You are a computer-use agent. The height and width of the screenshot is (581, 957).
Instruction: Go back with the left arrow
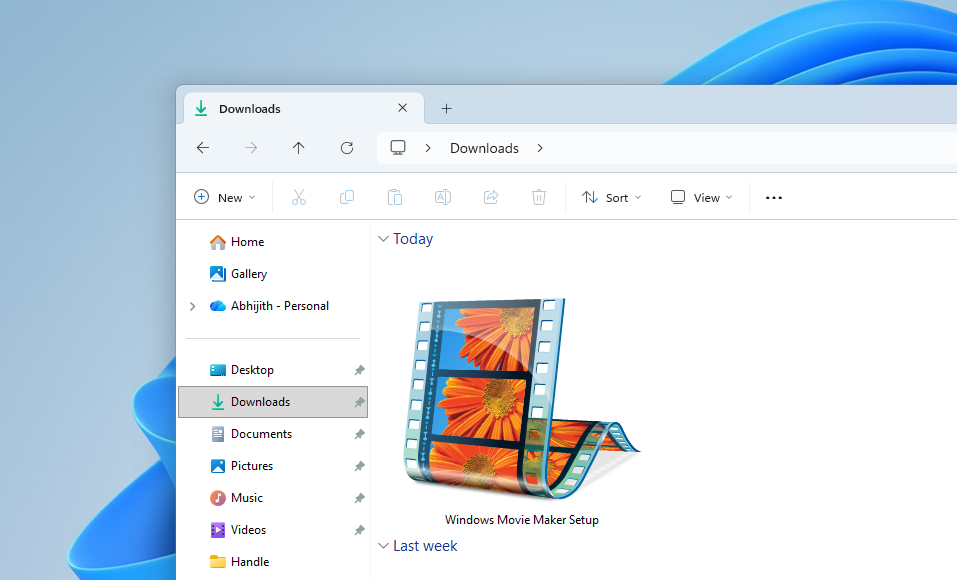pyautogui.click(x=203, y=148)
